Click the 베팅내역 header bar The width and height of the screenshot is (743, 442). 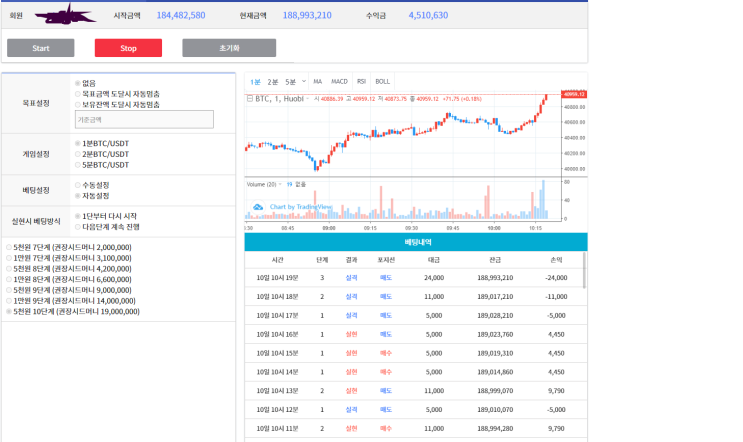(x=416, y=242)
